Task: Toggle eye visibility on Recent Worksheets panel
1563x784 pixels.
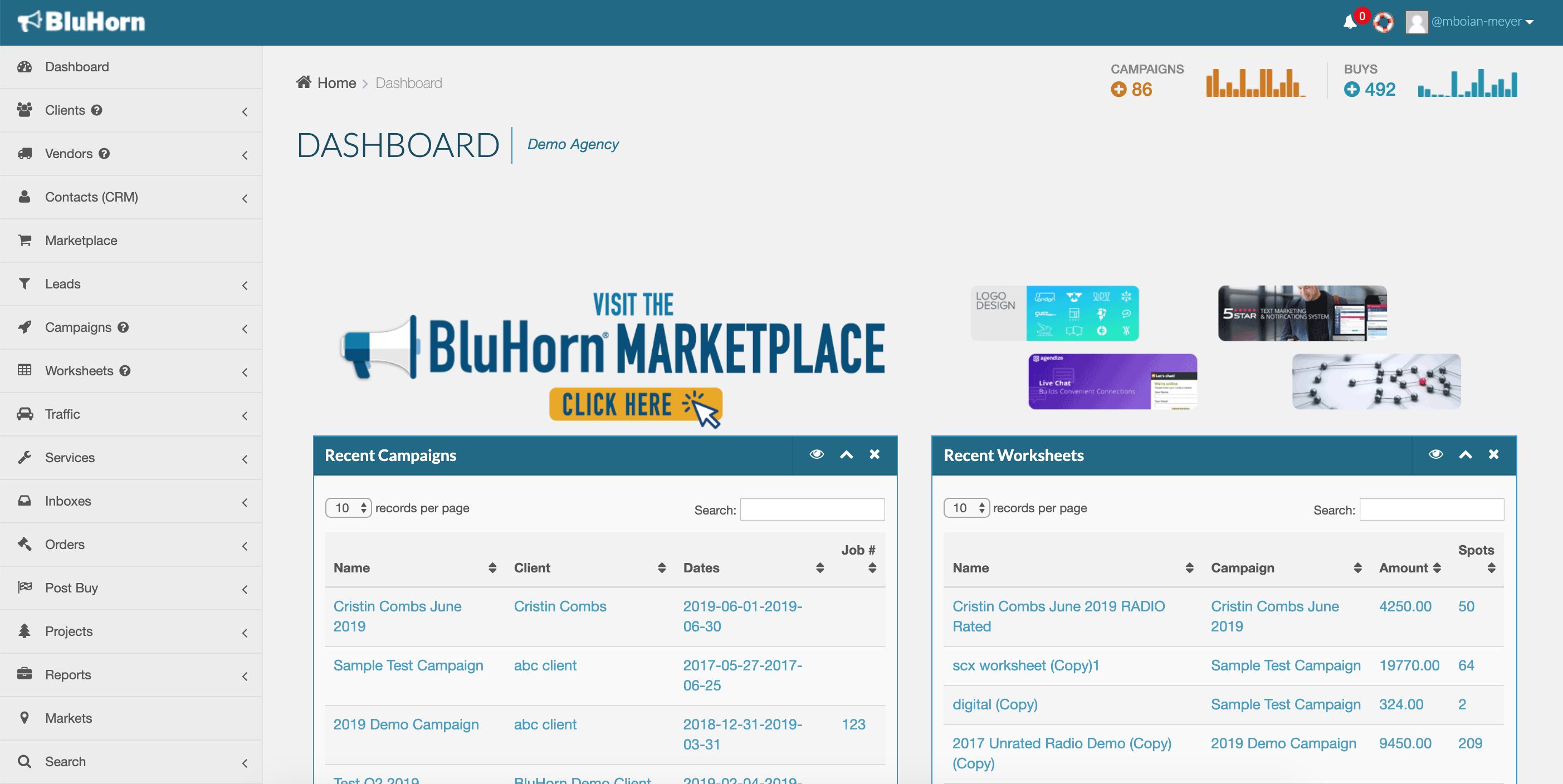Action: click(x=1435, y=454)
